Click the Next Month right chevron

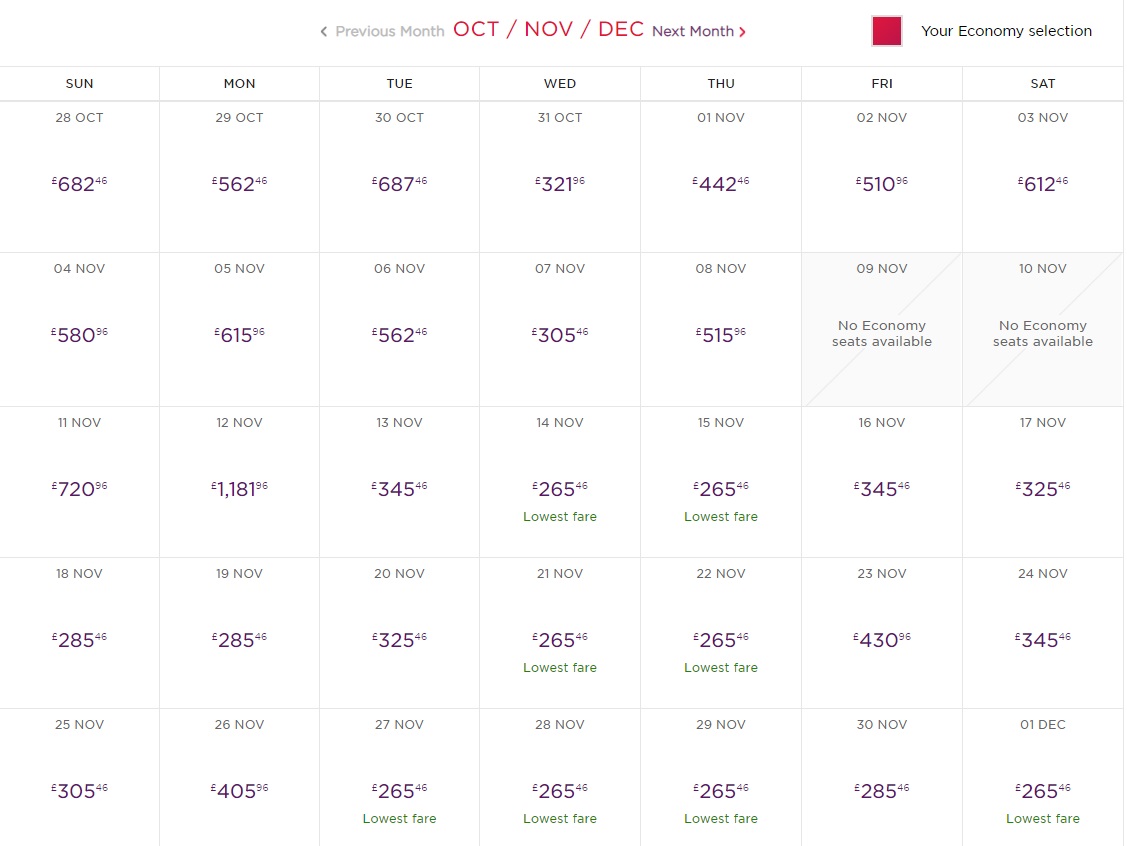pyautogui.click(x=742, y=32)
